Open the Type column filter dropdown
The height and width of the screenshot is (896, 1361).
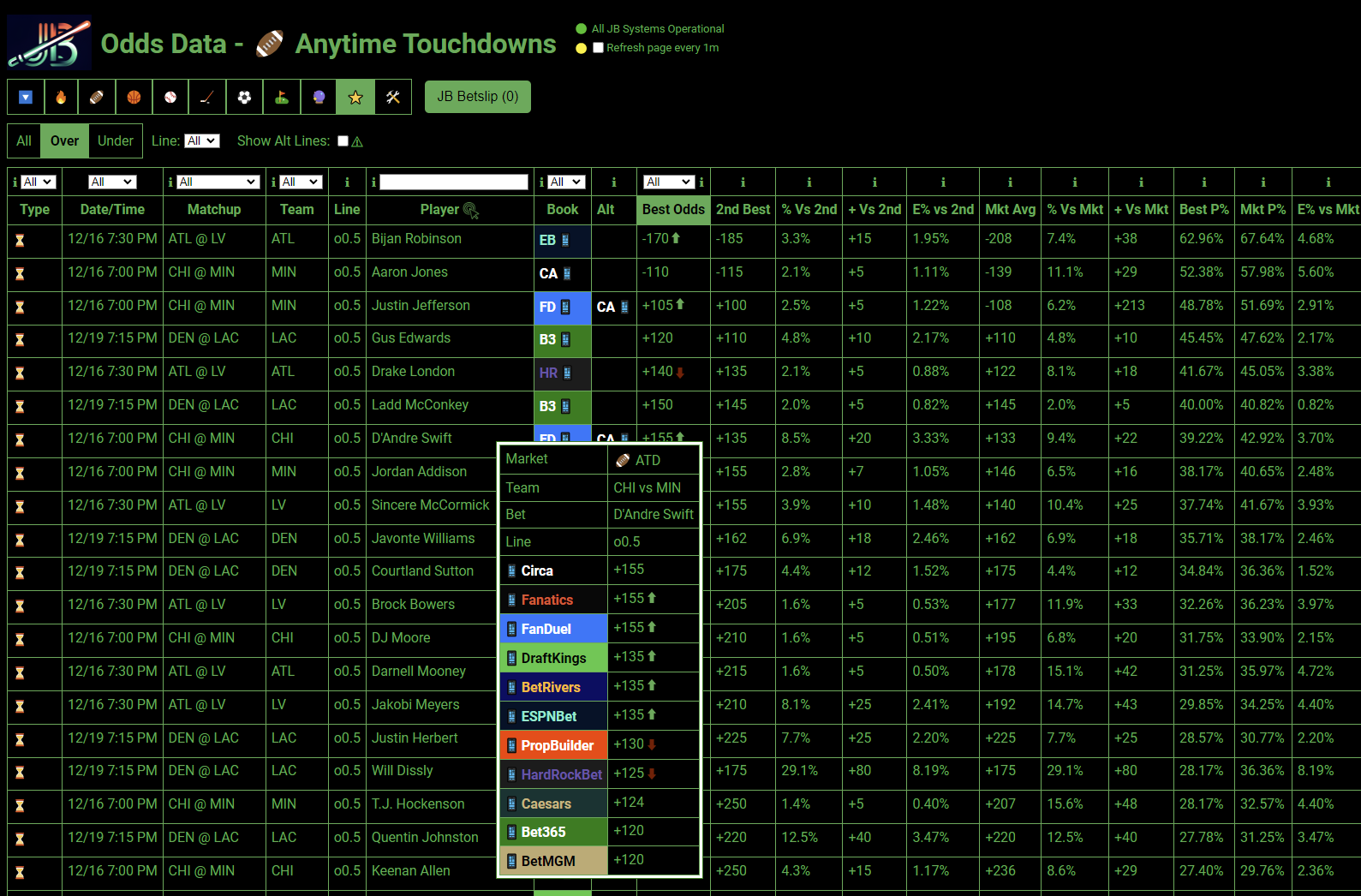pyautogui.click(x=39, y=182)
